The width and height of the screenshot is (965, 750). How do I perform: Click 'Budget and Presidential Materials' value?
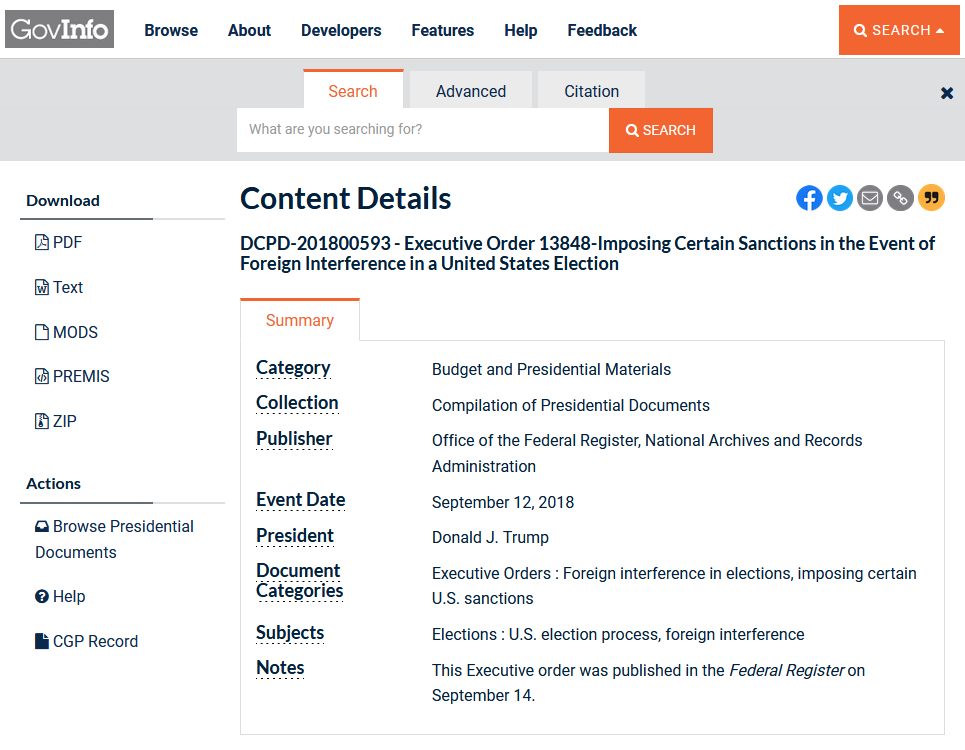[551, 369]
